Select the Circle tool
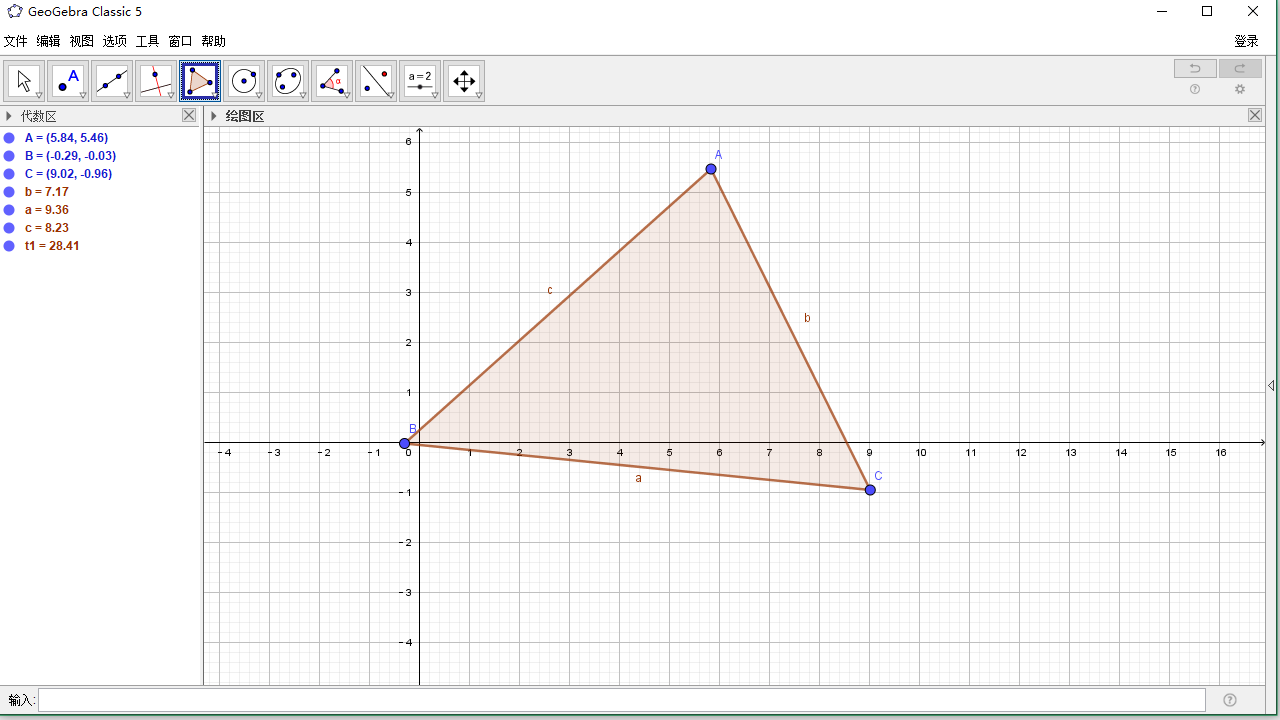1280x720 pixels. [243, 80]
